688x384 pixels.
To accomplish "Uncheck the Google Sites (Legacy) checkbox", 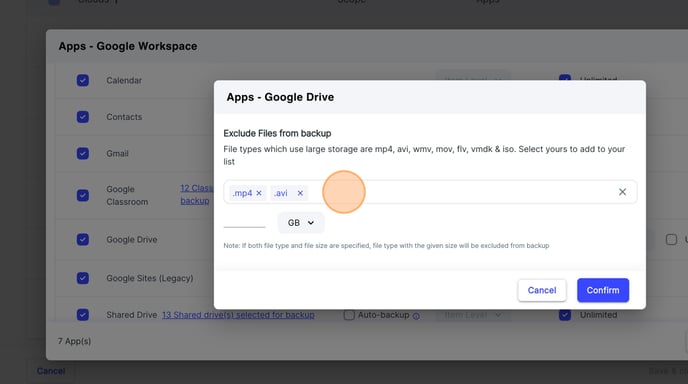I will 83,278.
